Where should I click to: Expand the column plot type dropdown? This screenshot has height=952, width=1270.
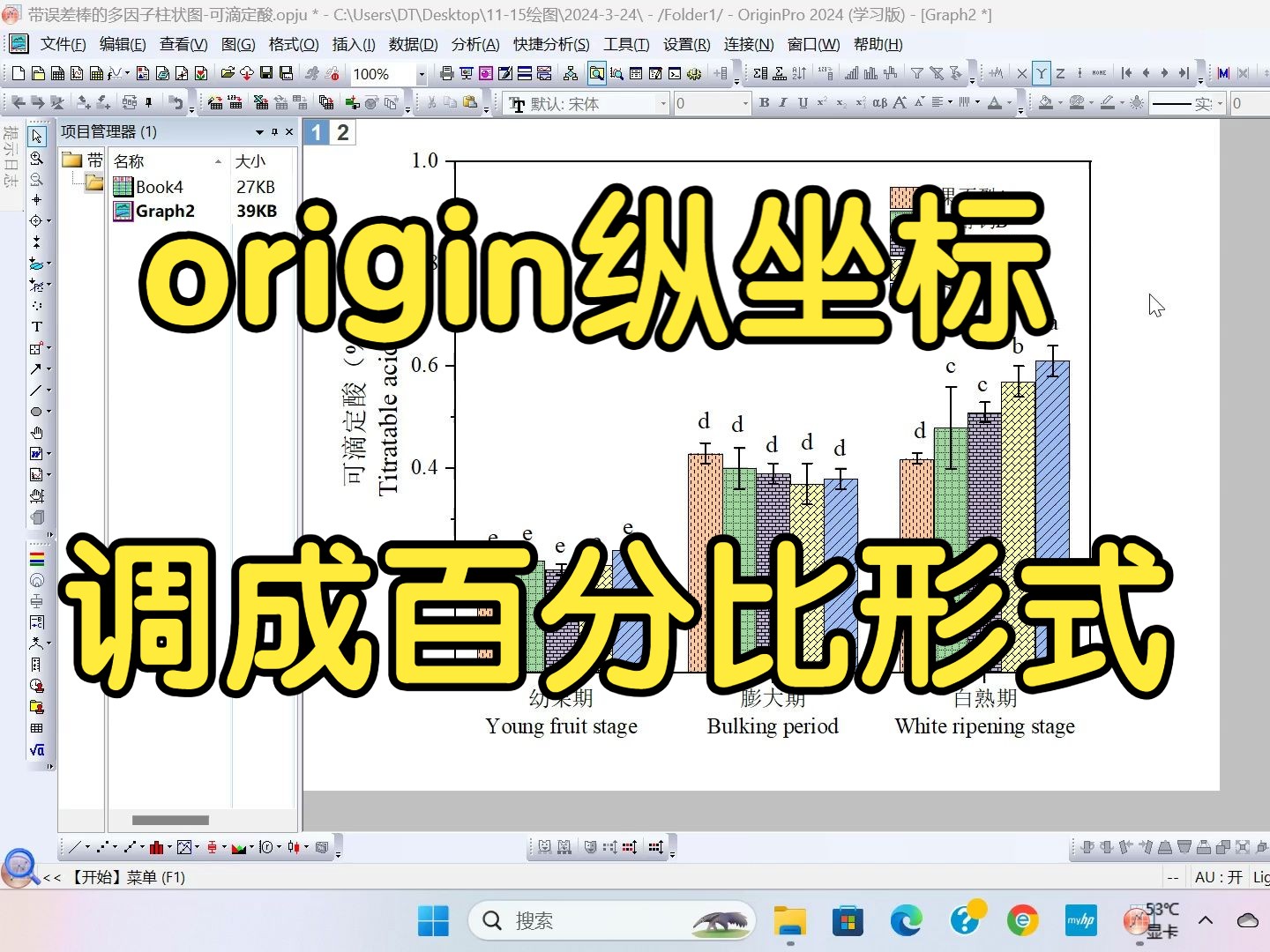click(170, 847)
